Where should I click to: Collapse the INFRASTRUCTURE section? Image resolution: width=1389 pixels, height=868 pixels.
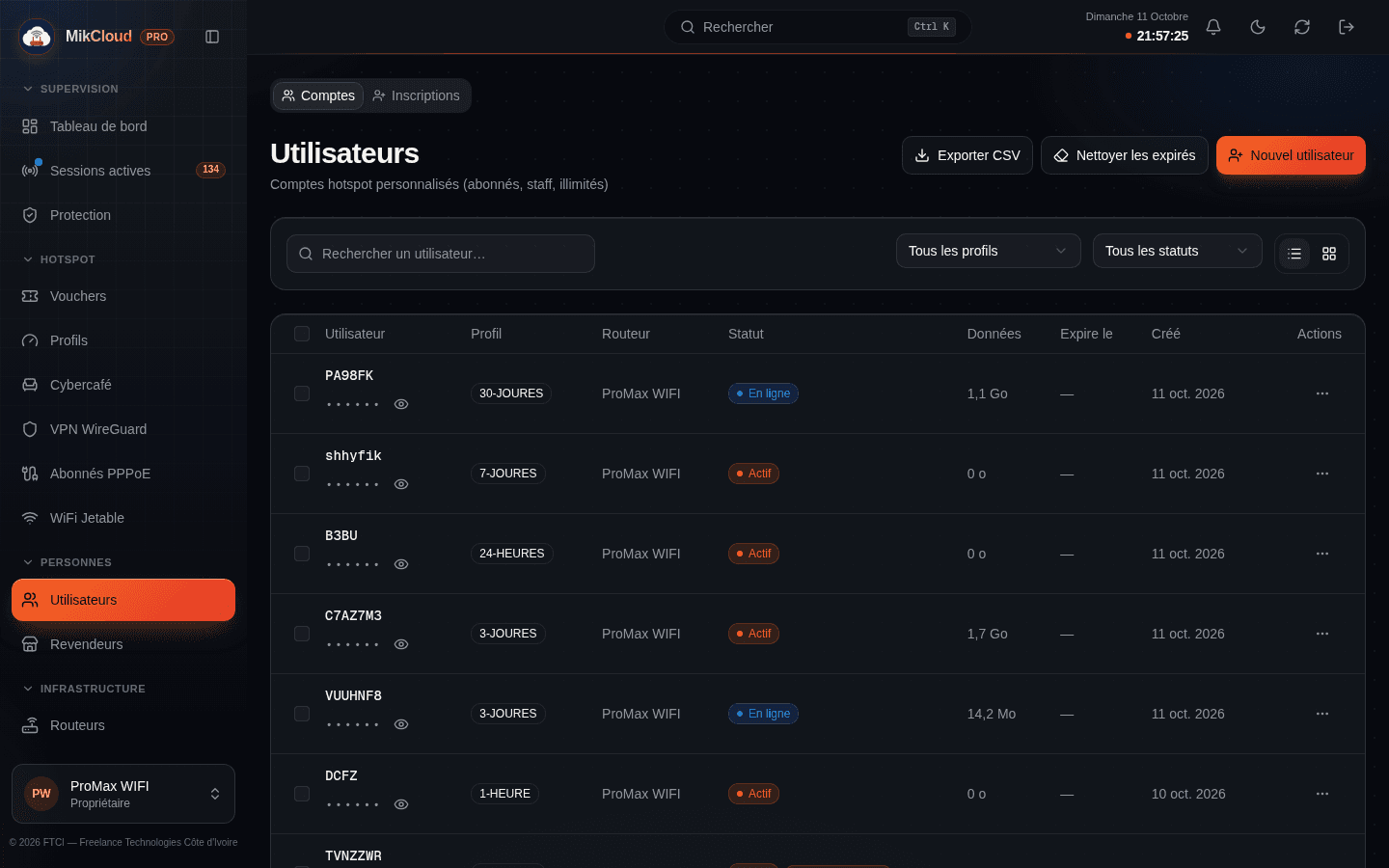point(84,689)
